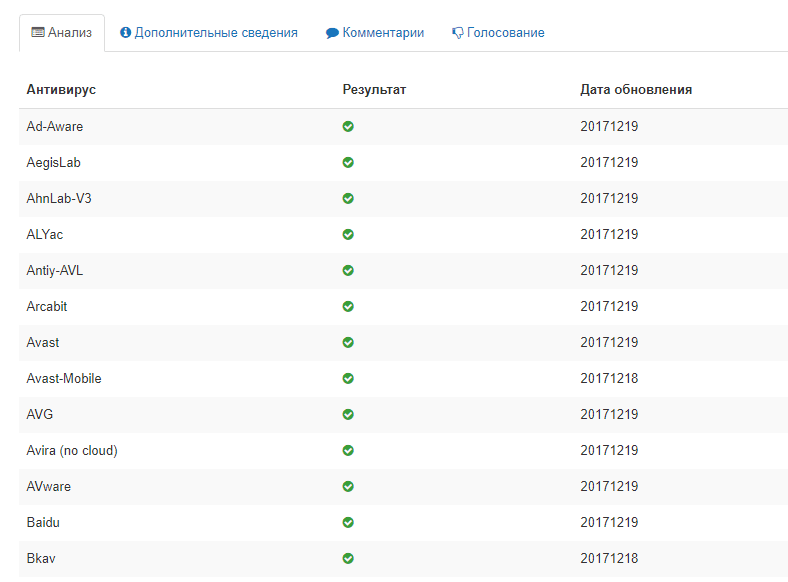Click the speech bubble icon beside Комментарии
The height and width of the screenshot is (582, 788).
[x=332, y=33]
